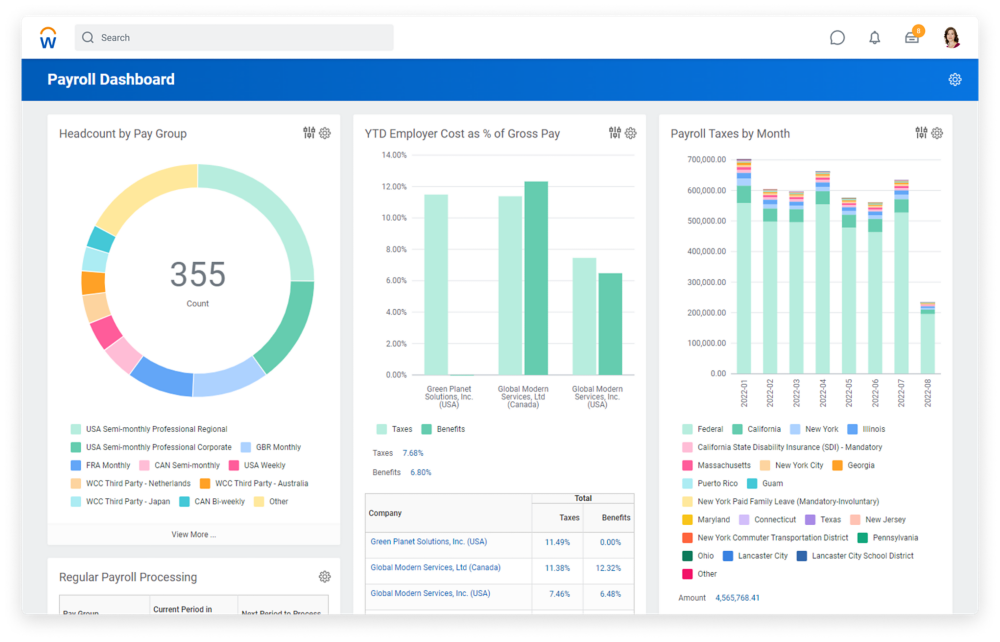Viewport: 1000px width, 642px height.
Task: Open the notifications bell
Action: tap(874, 38)
